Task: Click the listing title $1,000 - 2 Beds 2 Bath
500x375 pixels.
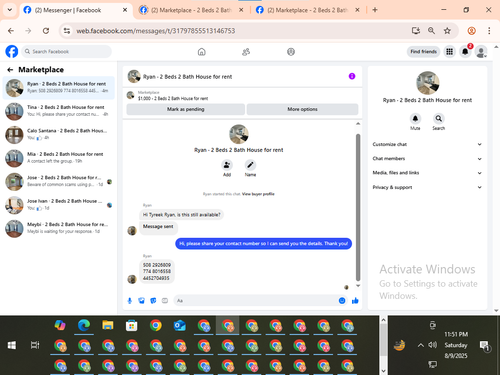Action: coord(173,99)
